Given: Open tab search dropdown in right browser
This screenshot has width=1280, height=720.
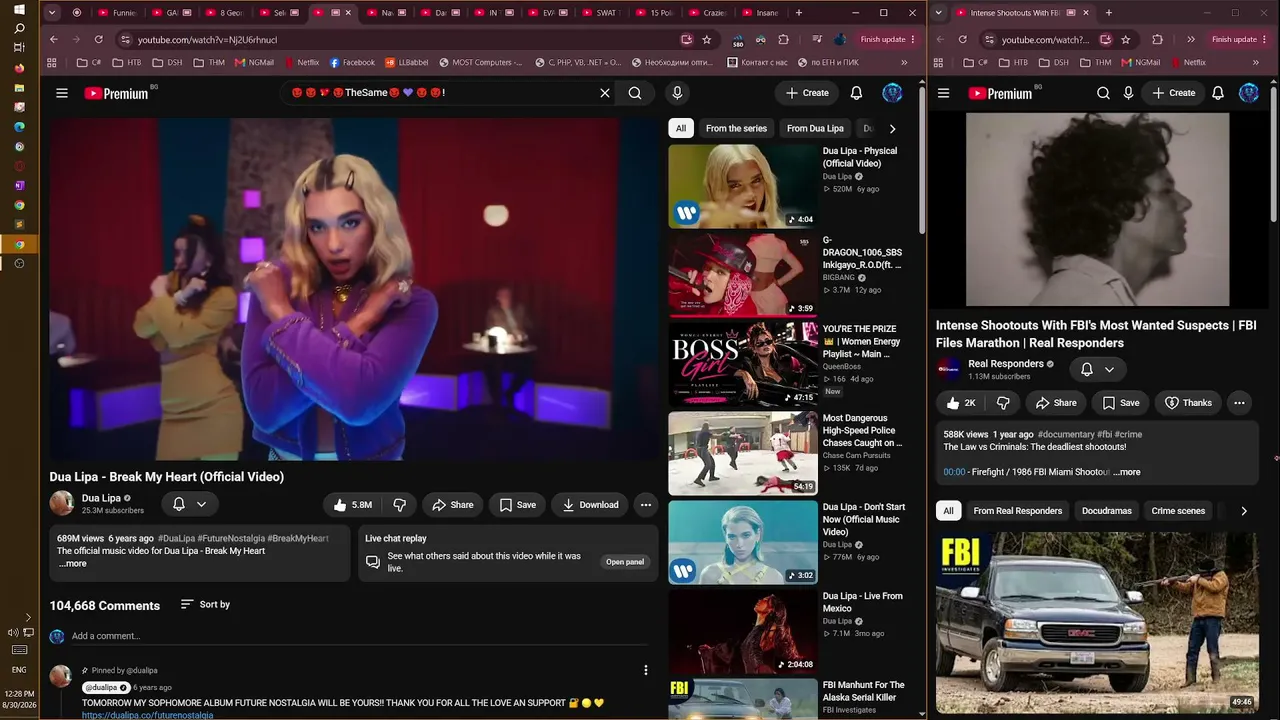Looking at the screenshot, I should coord(938,13).
